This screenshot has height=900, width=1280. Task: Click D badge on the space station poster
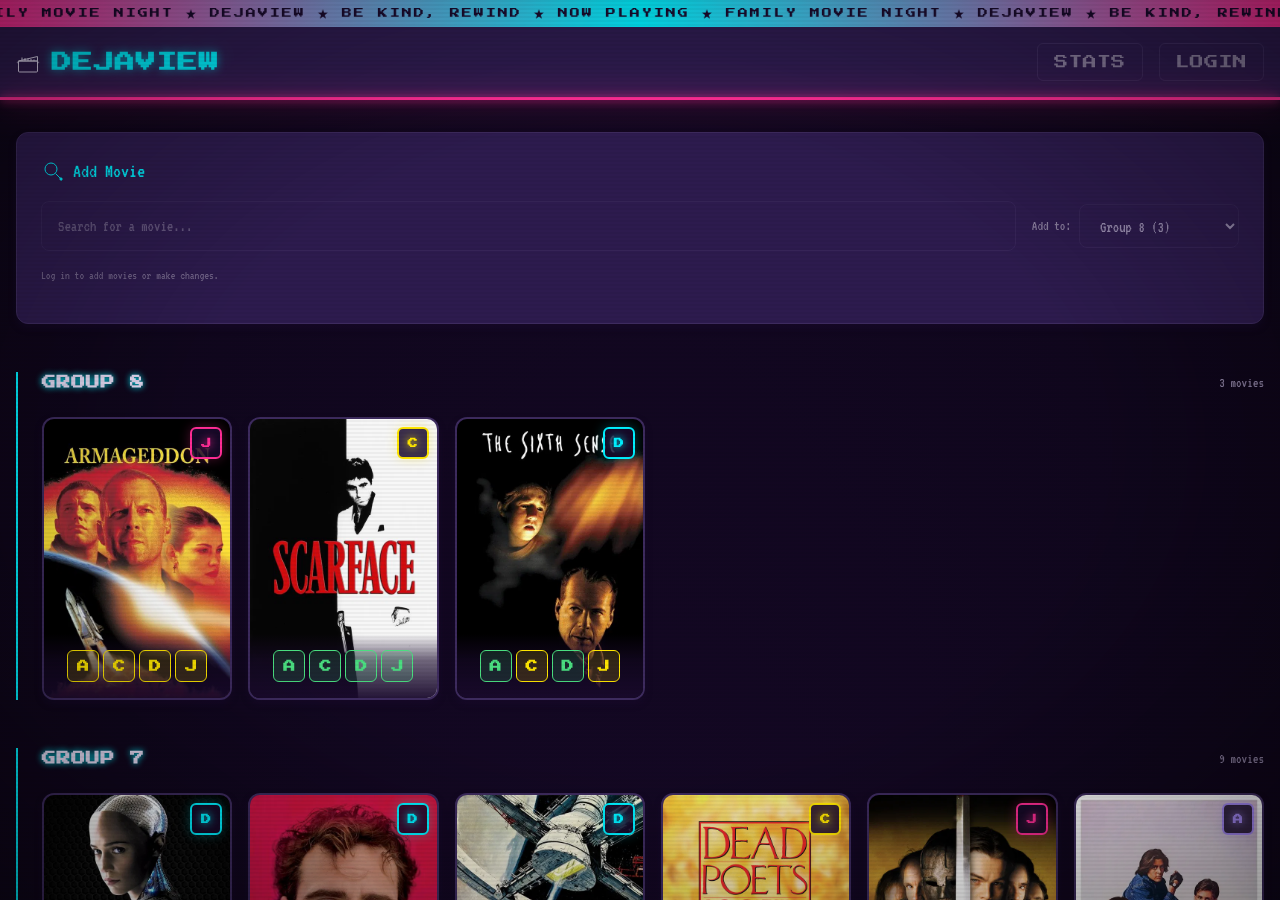[619, 819]
